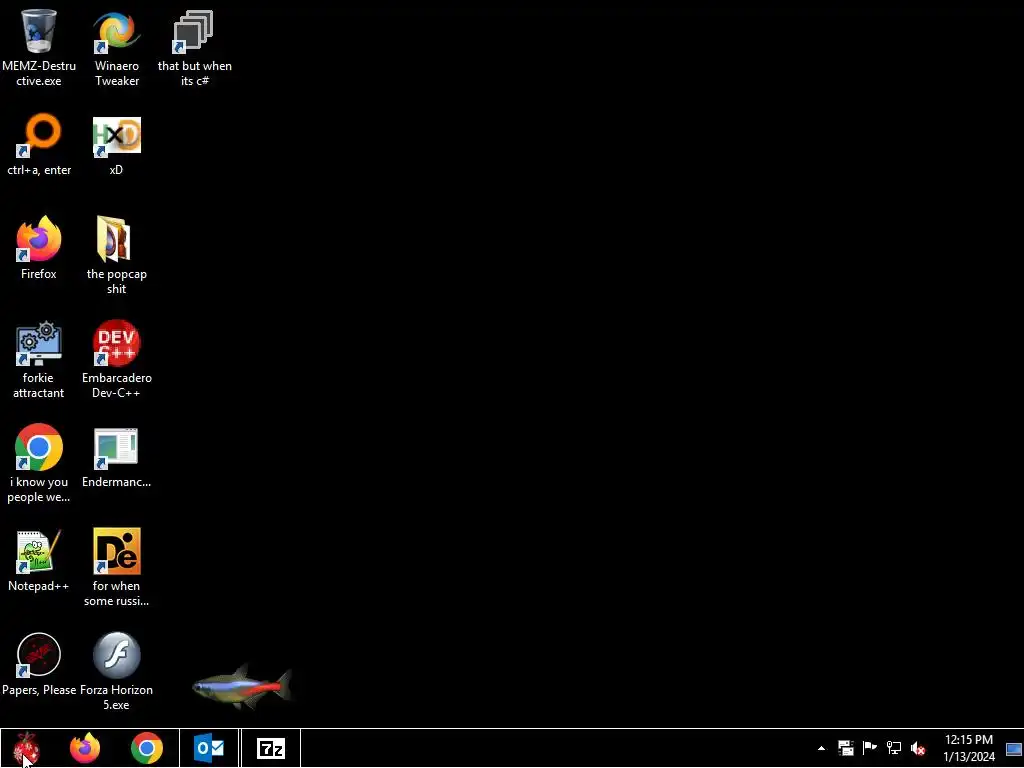Open Outlook from the taskbar
Viewport: 1024px width, 768px height.
(209, 748)
